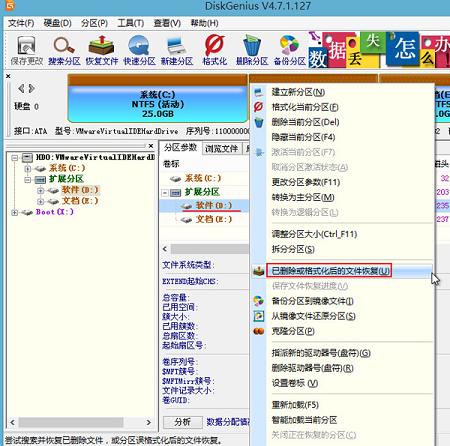Viewport: 450px width, 446px height.
Task: Collapse 扩展分区 in the left tree
Action: click(28, 180)
